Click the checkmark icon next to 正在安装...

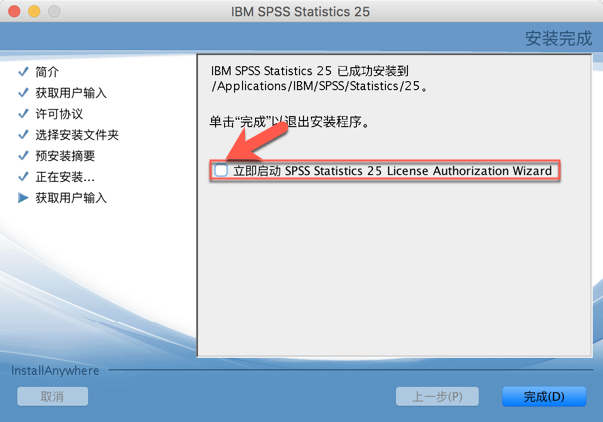[23, 177]
